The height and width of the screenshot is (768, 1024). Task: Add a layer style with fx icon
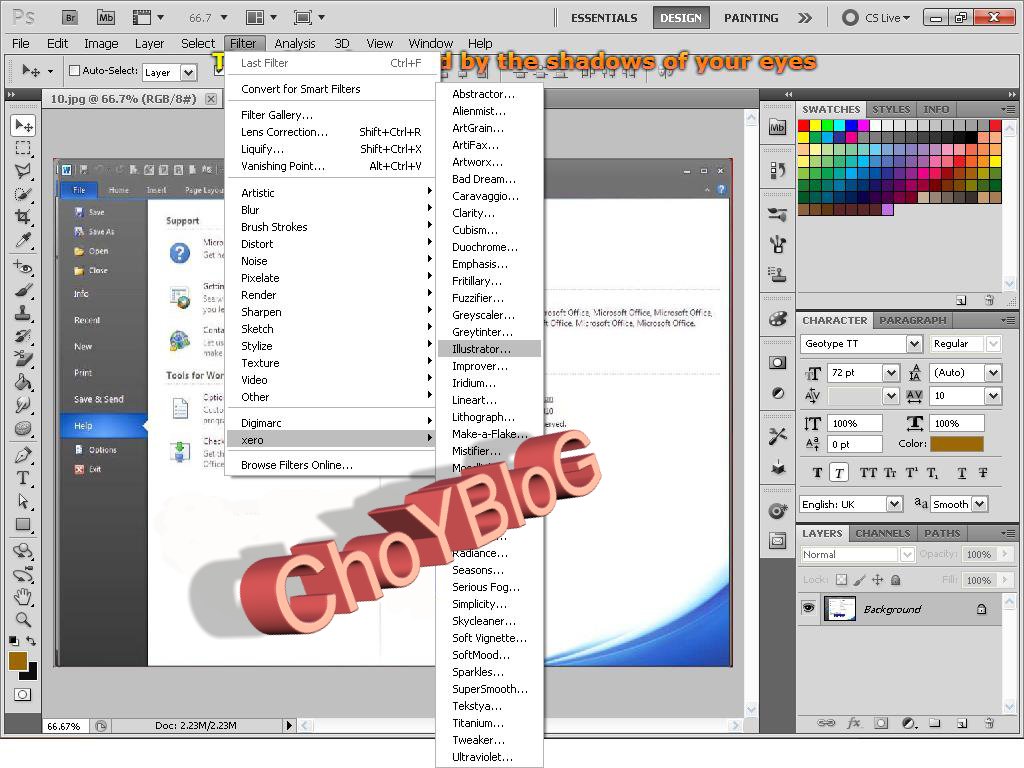point(854,723)
